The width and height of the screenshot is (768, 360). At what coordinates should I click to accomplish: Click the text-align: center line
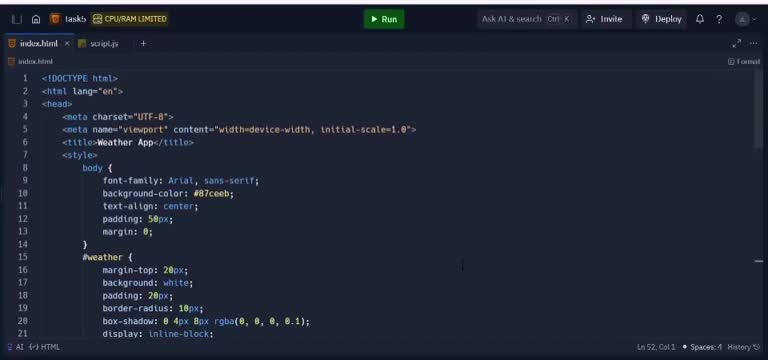point(150,206)
